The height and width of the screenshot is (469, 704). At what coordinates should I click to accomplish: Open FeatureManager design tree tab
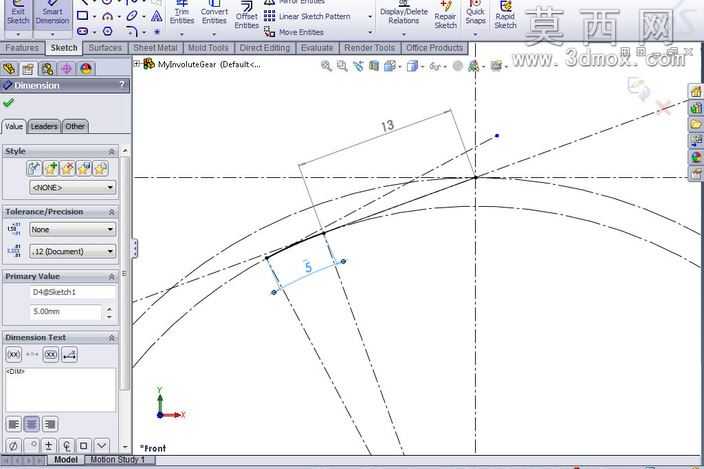coord(9,69)
